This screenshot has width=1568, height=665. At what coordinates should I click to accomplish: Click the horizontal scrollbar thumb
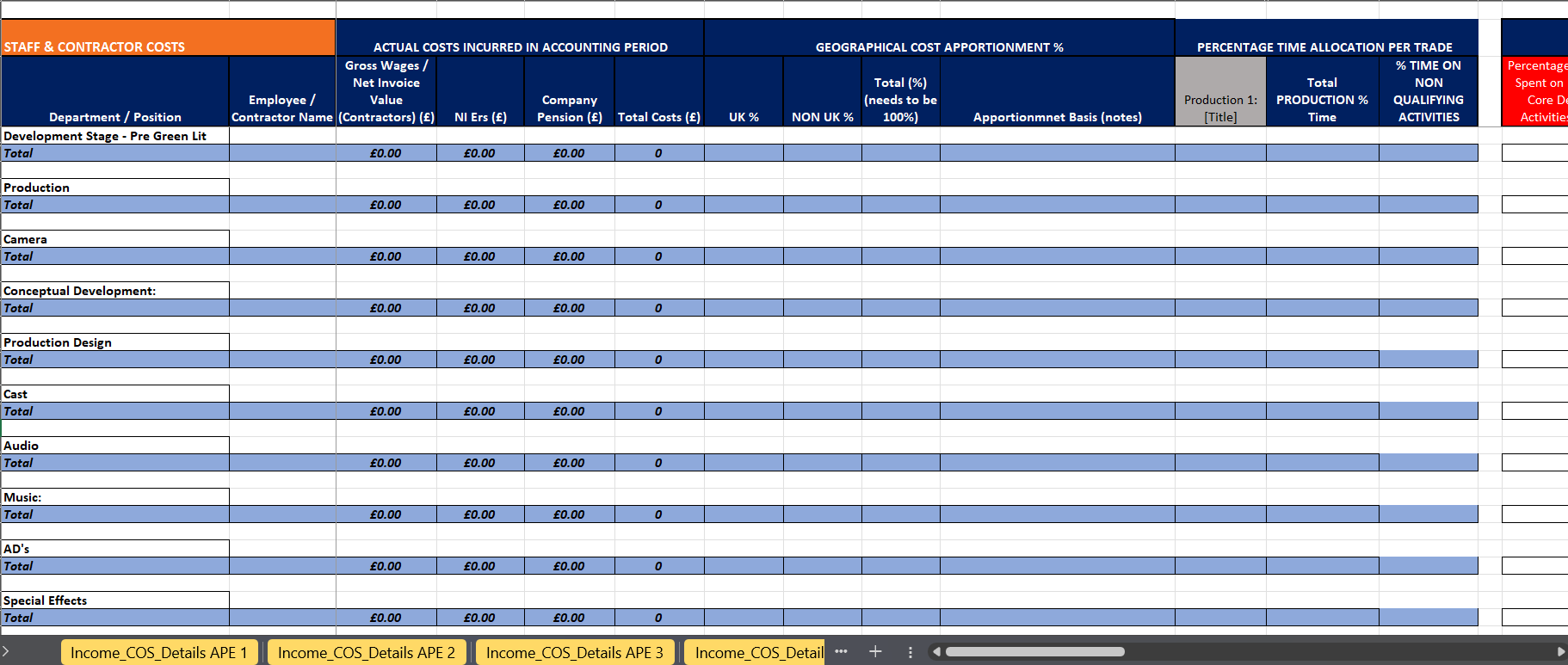(1035, 652)
